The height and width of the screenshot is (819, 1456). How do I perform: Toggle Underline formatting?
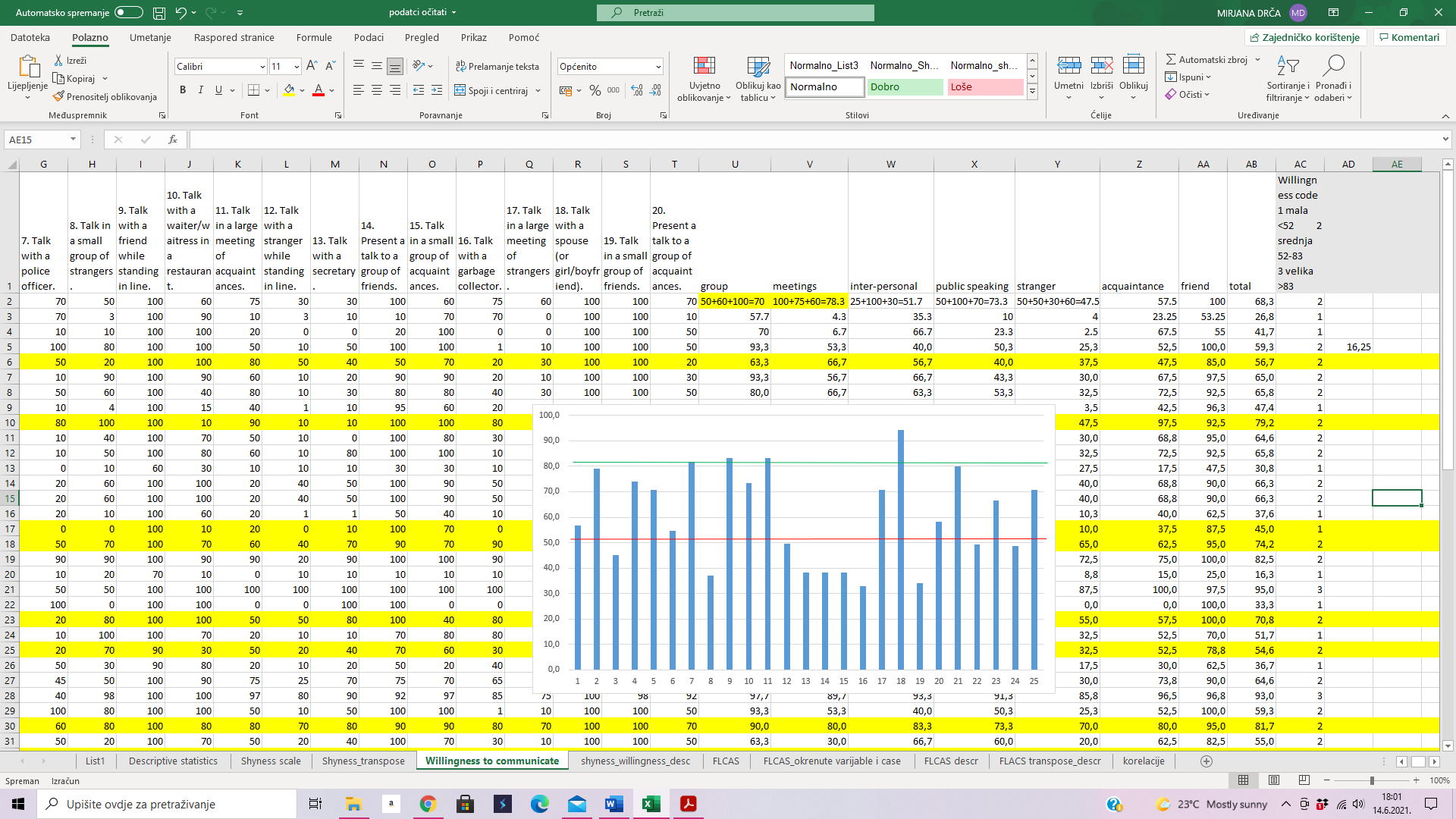(x=218, y=90)
